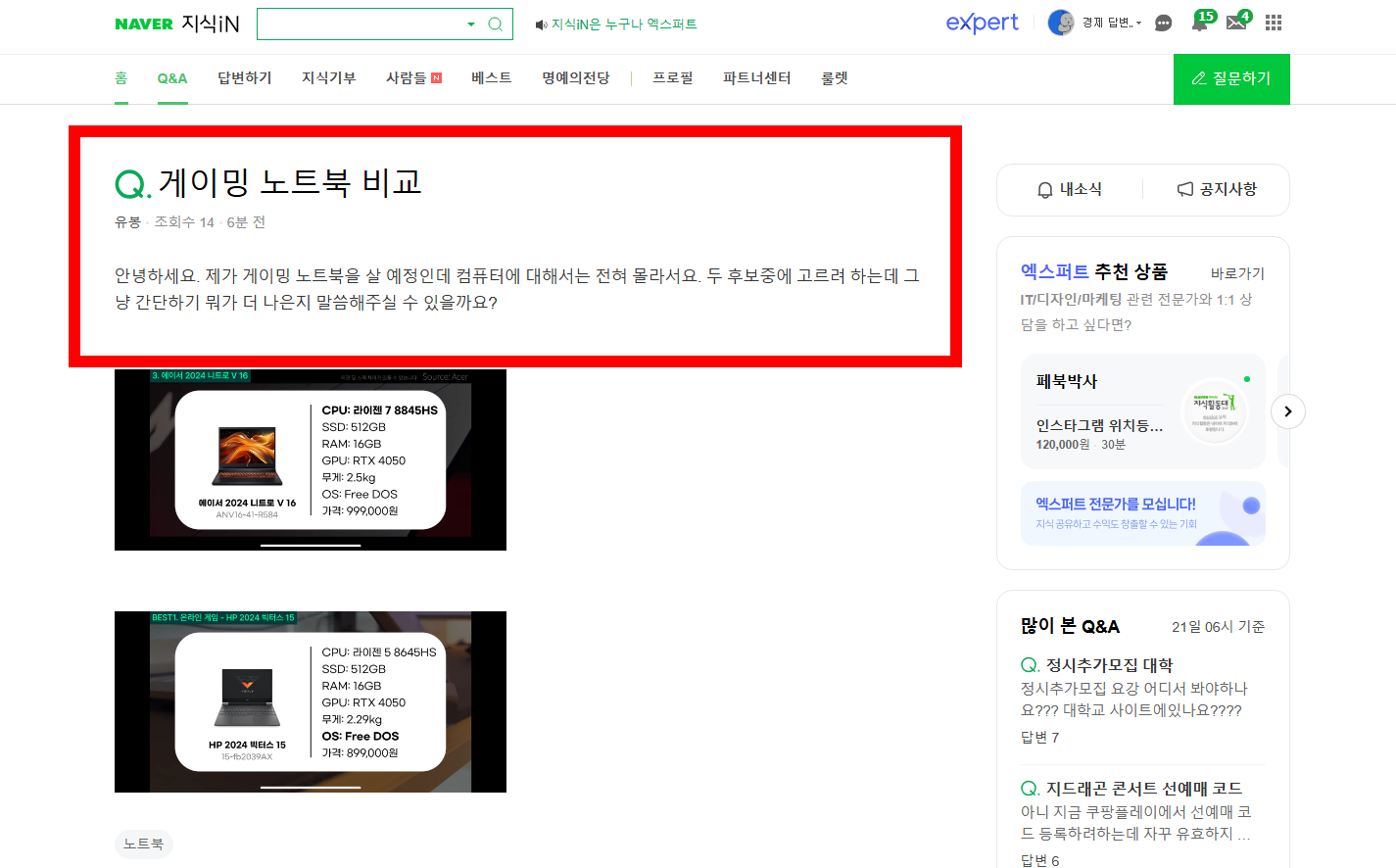
Task: Click the 노트북 tag
Action: click(x=144, y=844)
